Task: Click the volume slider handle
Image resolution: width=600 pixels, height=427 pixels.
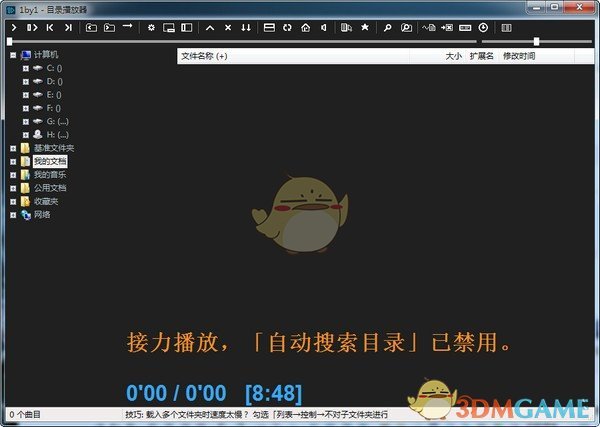Action: [x=536, y=41]
